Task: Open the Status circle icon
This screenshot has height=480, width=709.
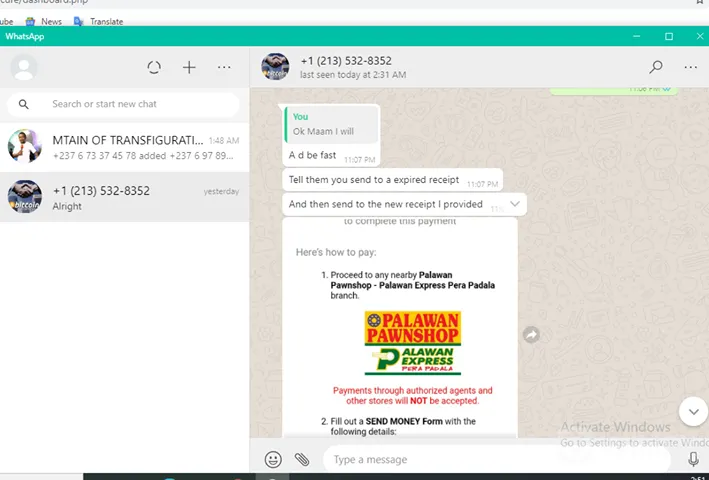Action: 154,67
